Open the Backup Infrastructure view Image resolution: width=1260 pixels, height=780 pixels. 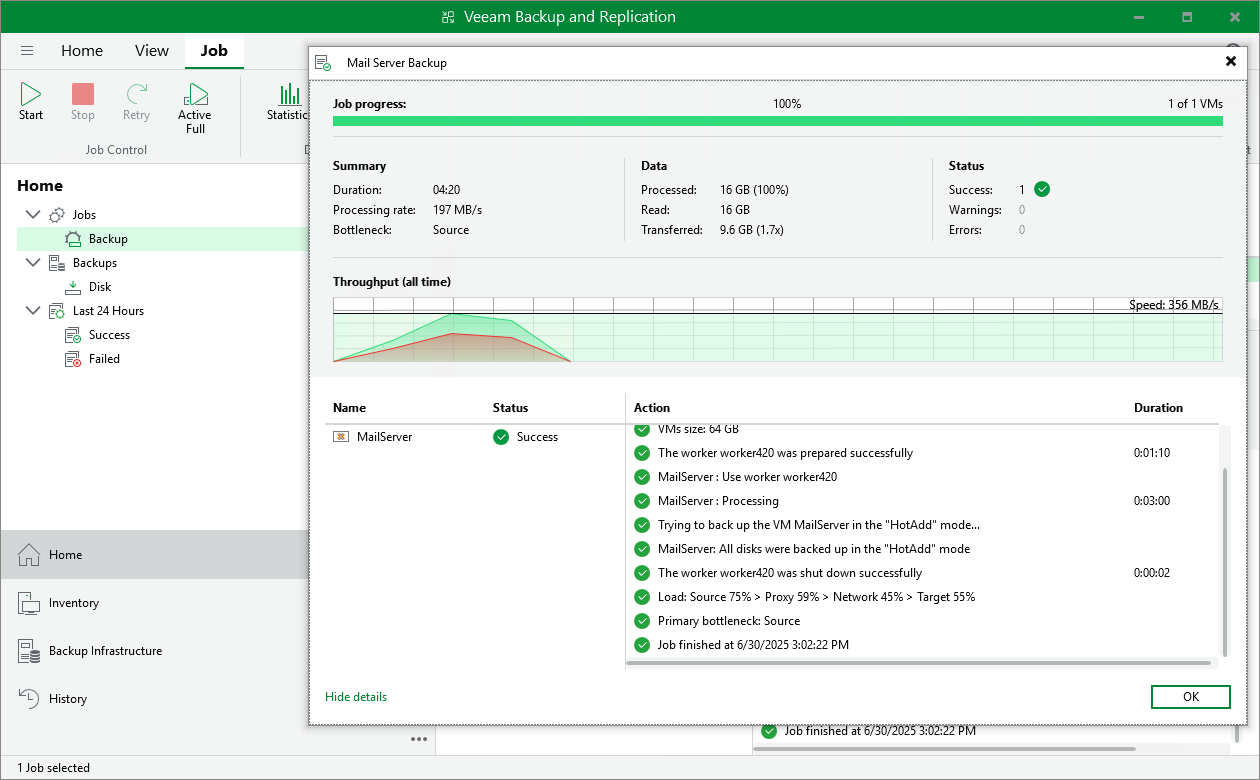pos(154,651)
